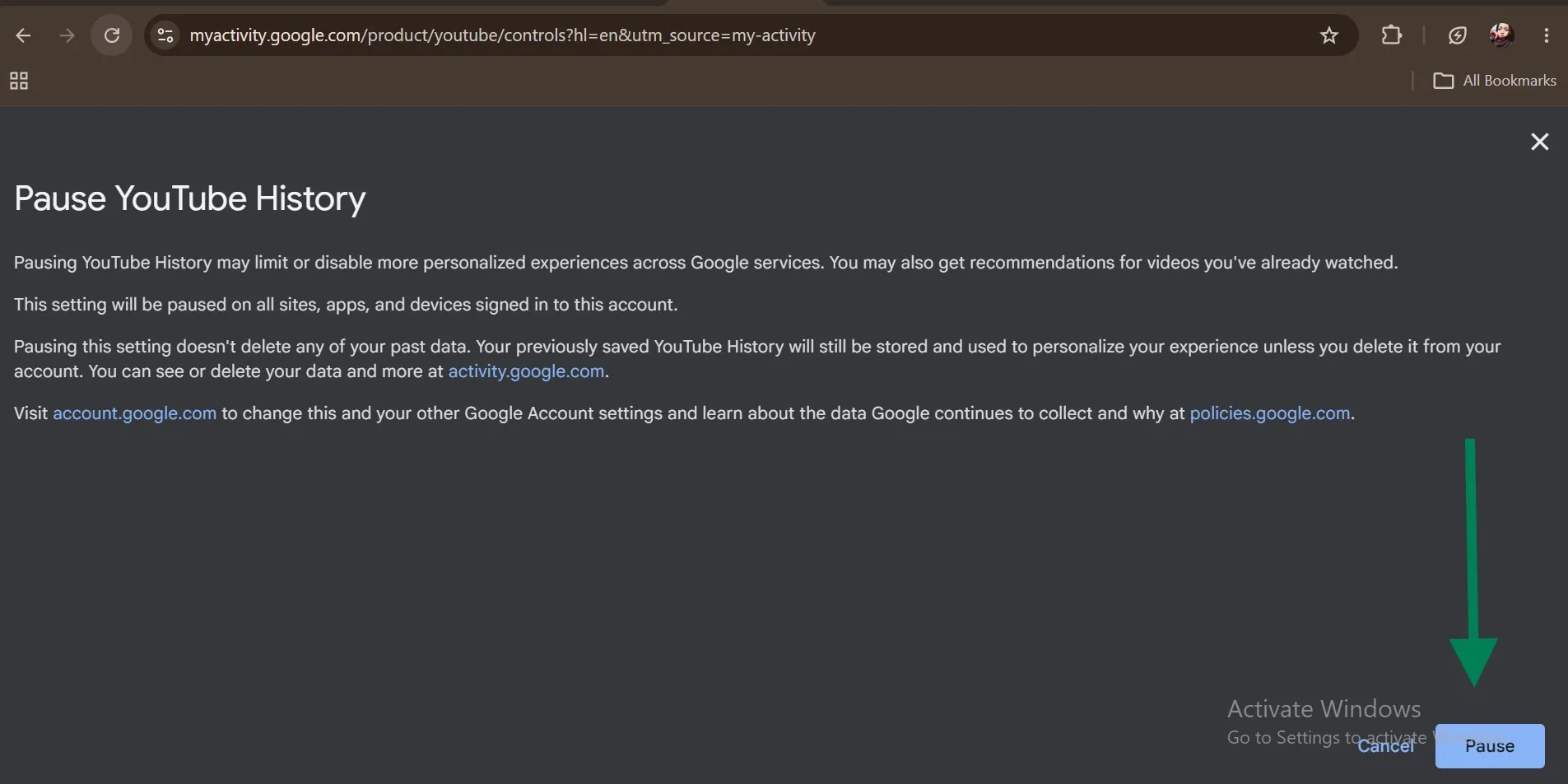Follow the policies.google.com link
The height and width of the screenshot is (784, 1568).
pyautogui.click(x=1270, y=413)
